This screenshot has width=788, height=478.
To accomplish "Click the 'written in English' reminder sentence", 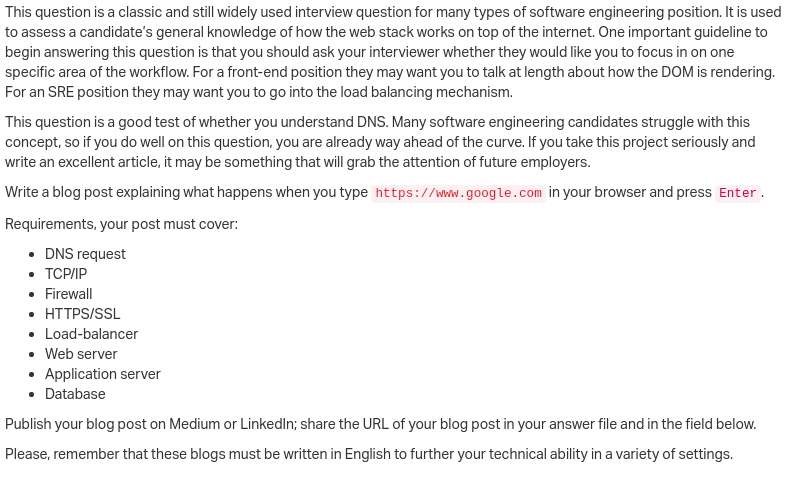I will [369, 454].
